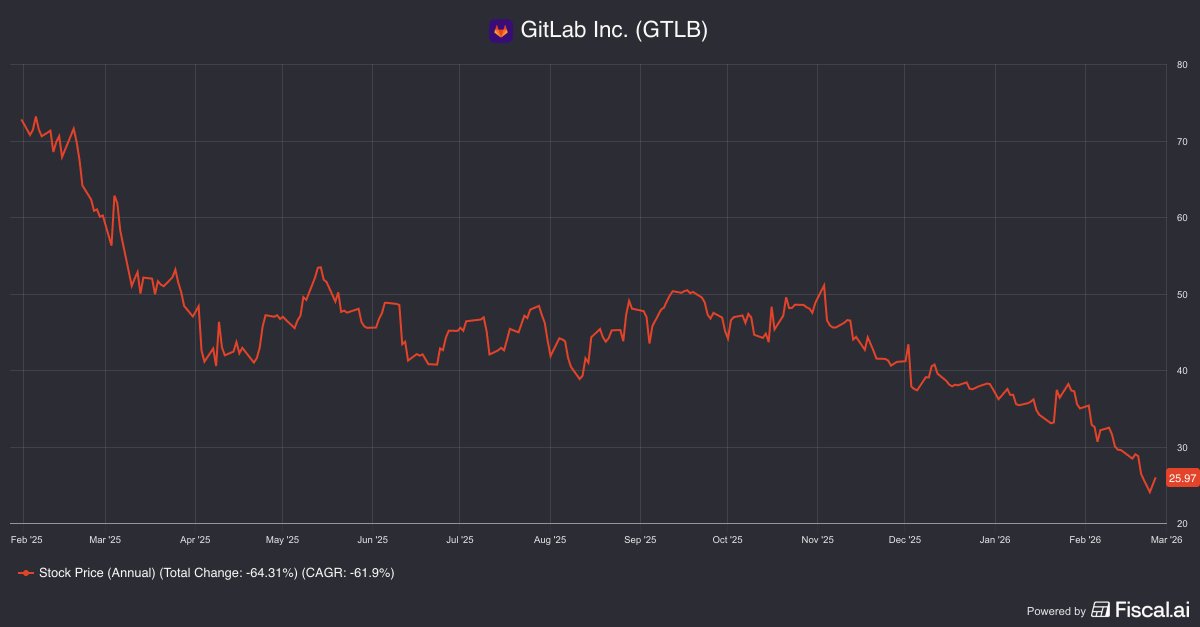Click the 40 y-axis label
Screen dimensions: 1200x627
click(x=1182, y=371)
